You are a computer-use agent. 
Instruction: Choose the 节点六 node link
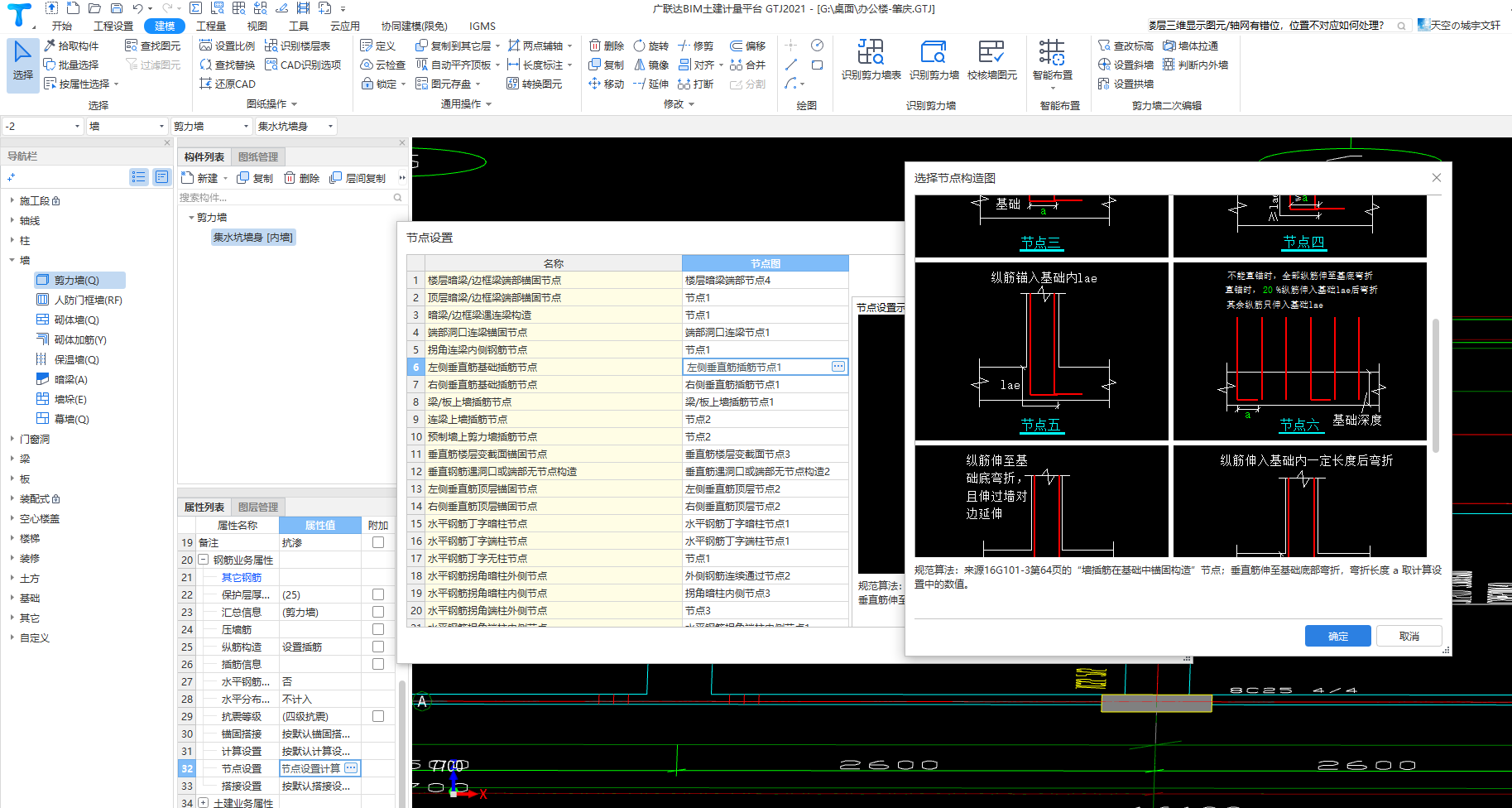(1299, 425)
